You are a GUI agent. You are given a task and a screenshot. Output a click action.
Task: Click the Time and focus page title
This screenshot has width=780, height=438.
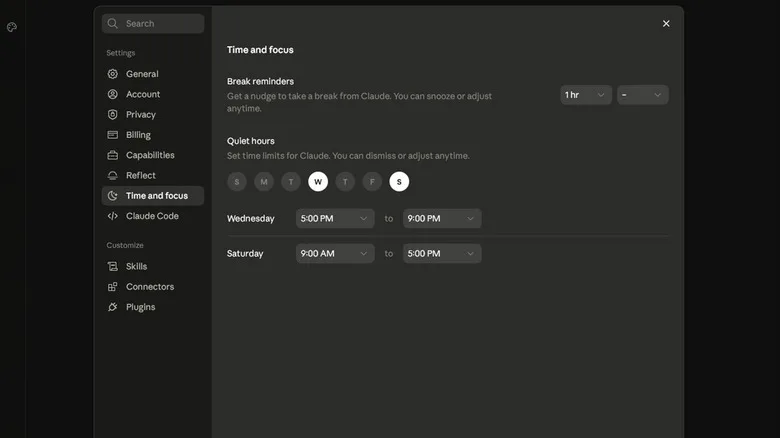pyautogui.click(x=260, y=50)
